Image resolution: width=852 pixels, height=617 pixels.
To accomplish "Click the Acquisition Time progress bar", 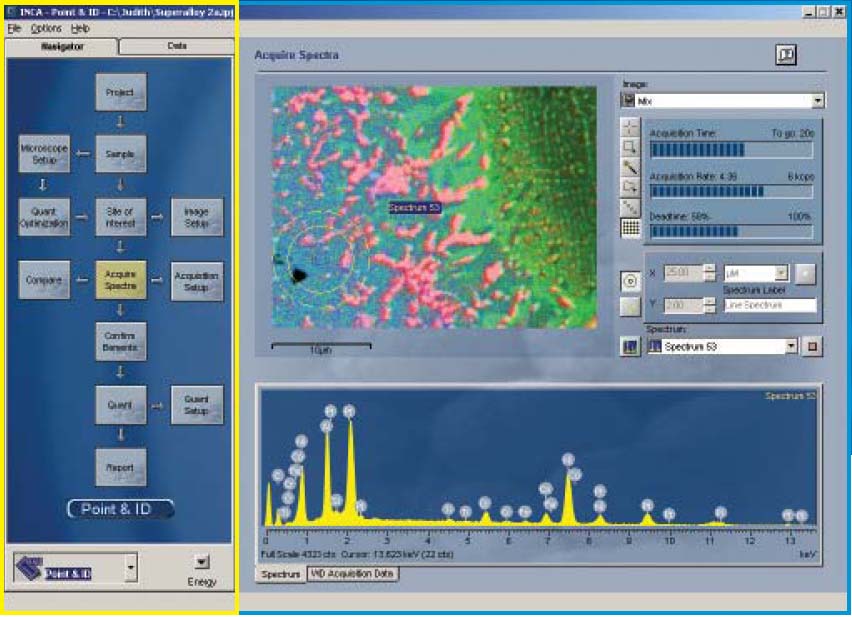I will click(x=731, y=149).
